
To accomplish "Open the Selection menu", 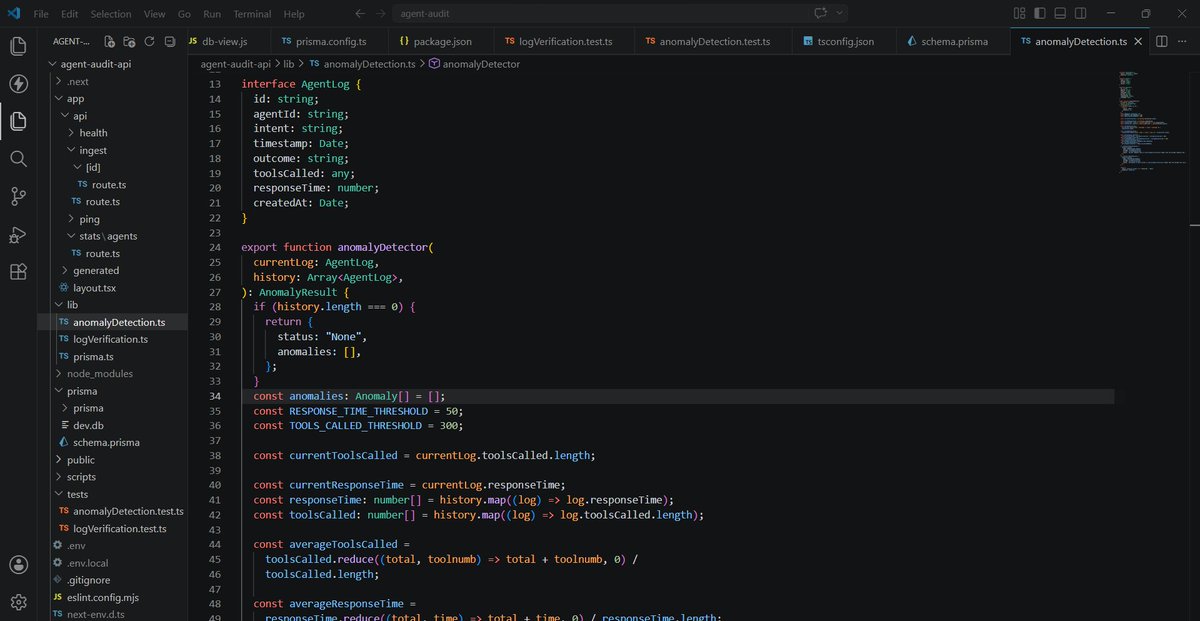I will pyautogui.click(x=111, y=14).
